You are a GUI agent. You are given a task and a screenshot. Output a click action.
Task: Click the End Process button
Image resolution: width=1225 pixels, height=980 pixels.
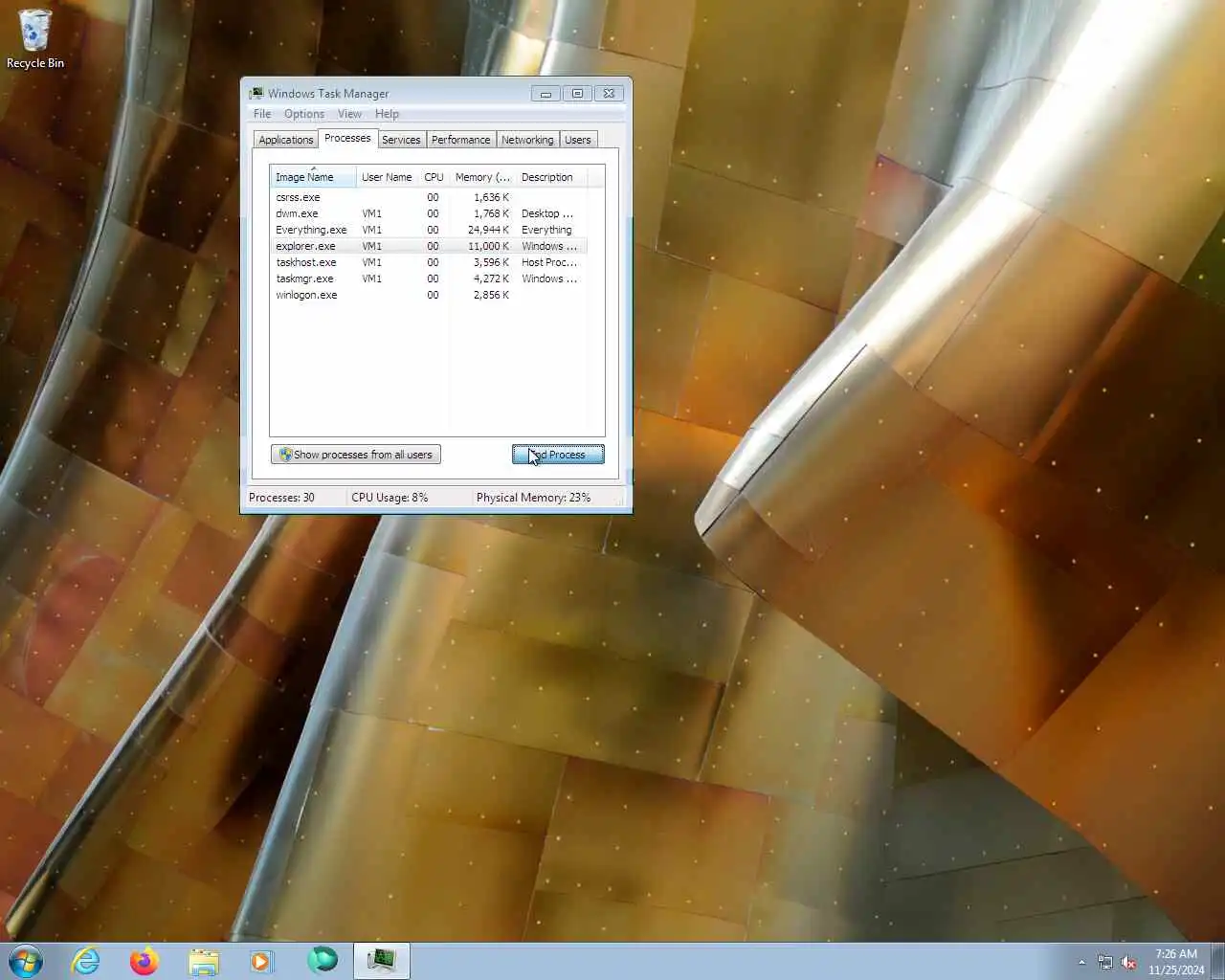(x=558, y=455)
